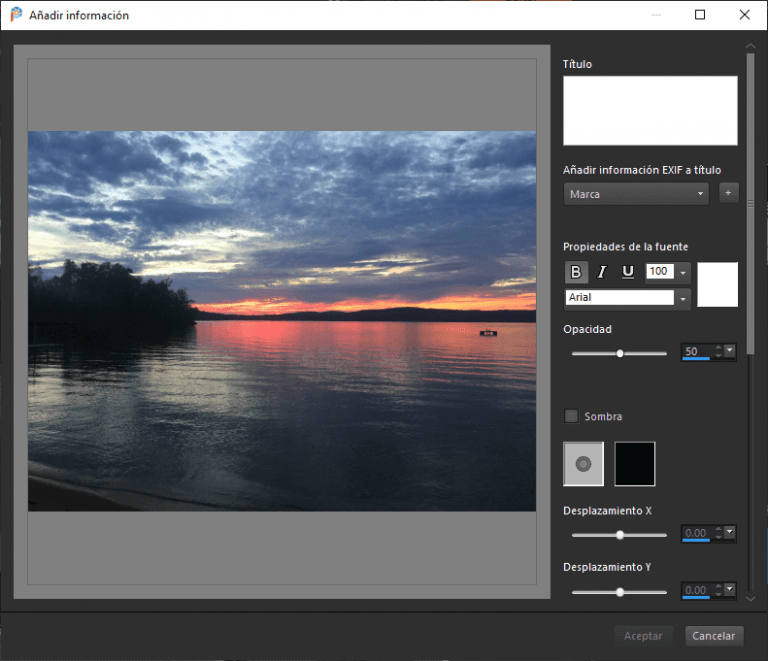Image resolution: width=768 pixels, height=661 pixels.
Task: Click the panel scrollbar up arrow
Action: [x=750, y=46]
